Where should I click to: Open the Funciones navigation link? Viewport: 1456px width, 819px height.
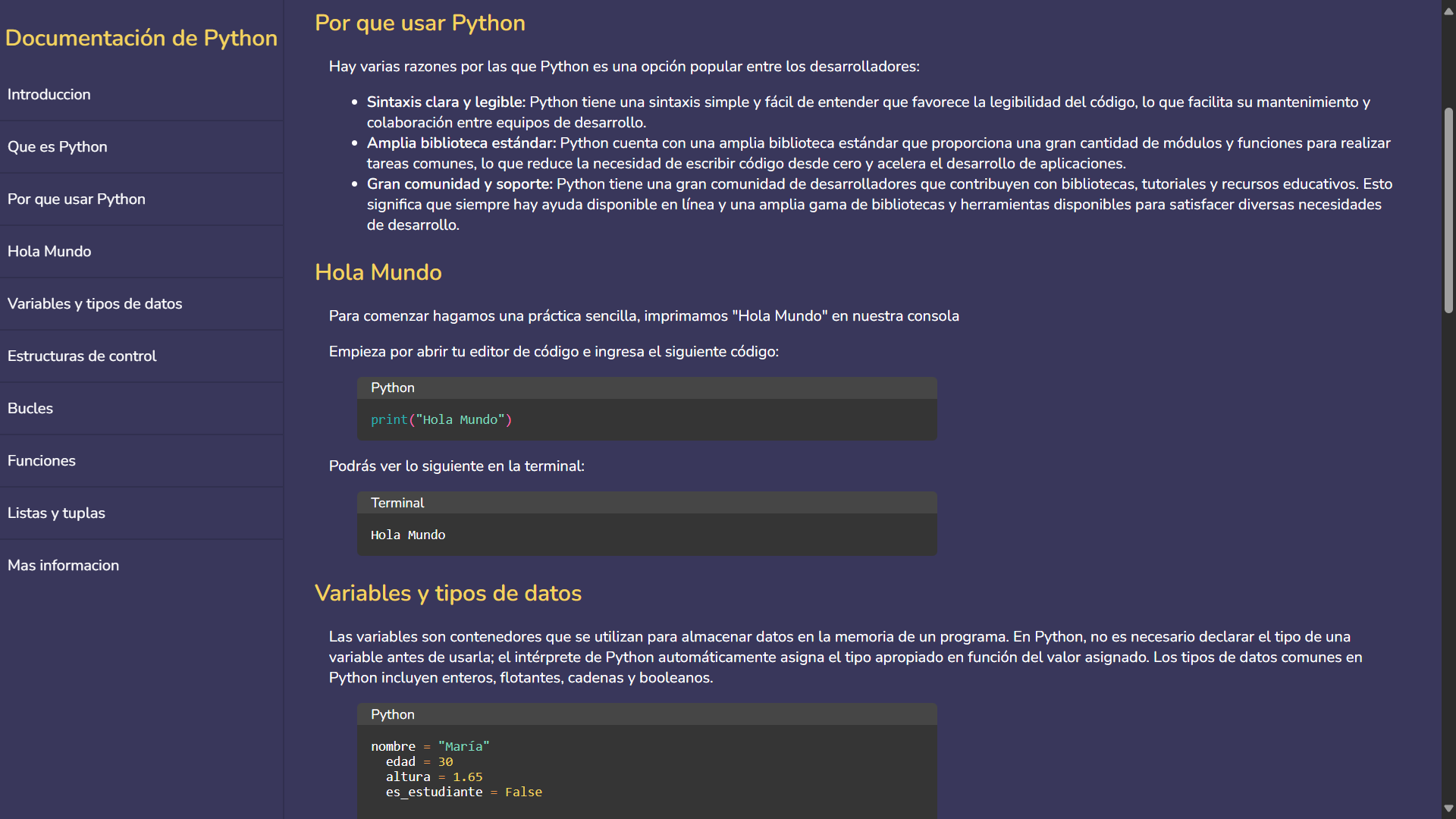point(142,461)
